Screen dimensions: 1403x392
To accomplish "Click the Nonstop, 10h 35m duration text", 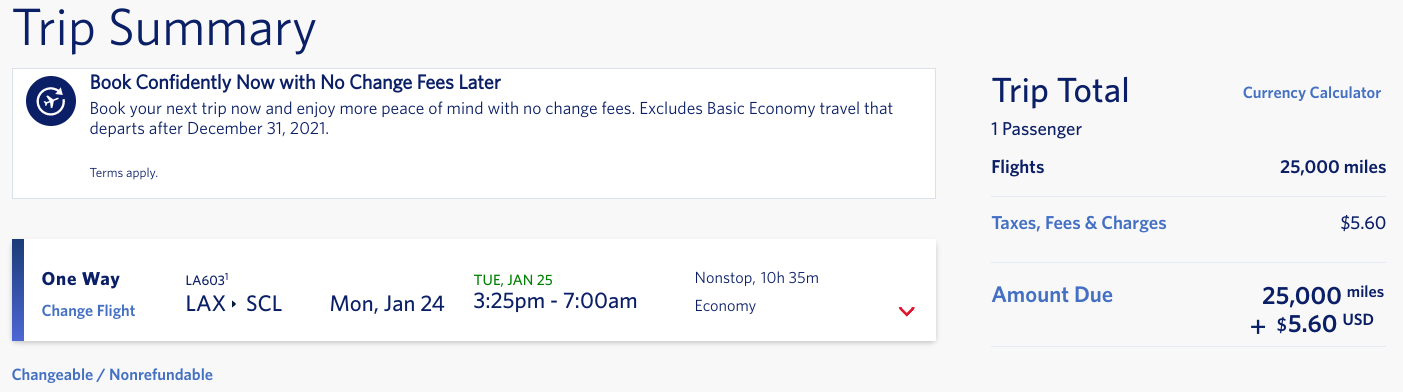I will [757, 278].
